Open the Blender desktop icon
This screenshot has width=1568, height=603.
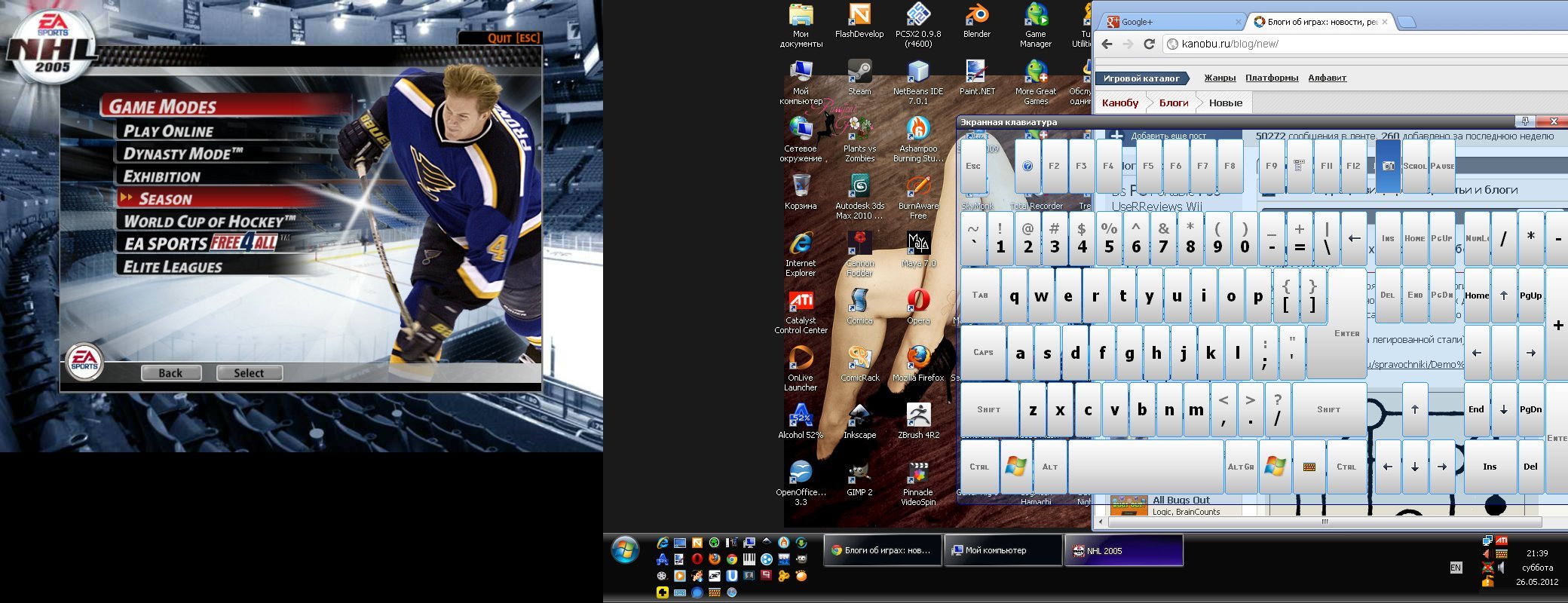[977, 21]
